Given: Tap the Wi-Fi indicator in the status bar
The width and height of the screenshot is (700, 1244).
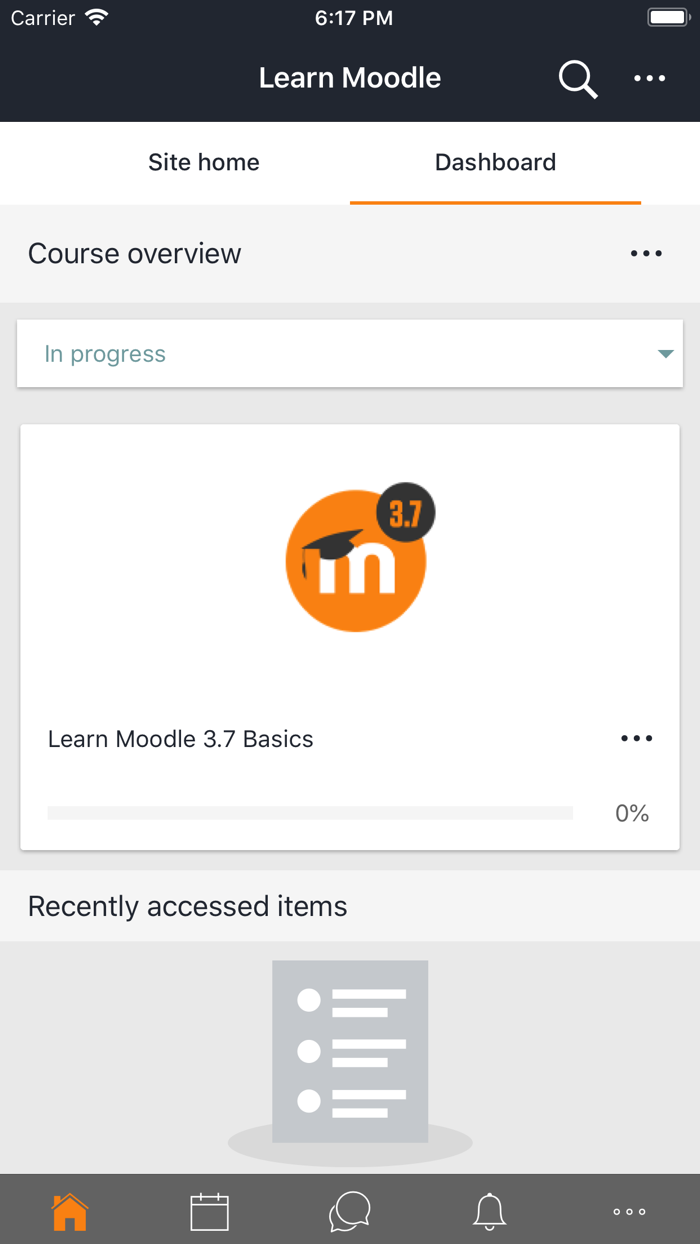Looking at the screenshot, I should [x=96, y=16].
